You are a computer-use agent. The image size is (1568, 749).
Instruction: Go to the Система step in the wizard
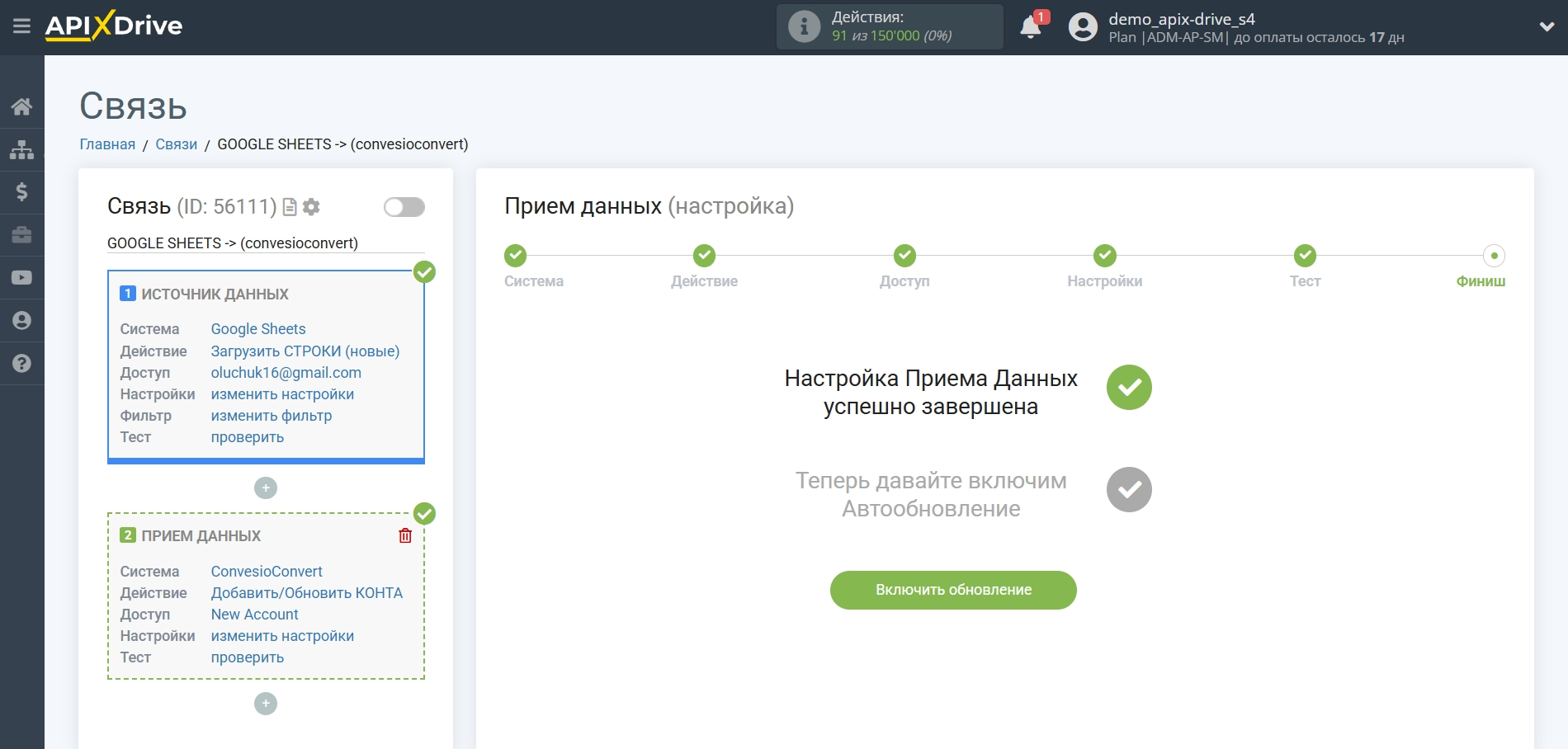516,257
